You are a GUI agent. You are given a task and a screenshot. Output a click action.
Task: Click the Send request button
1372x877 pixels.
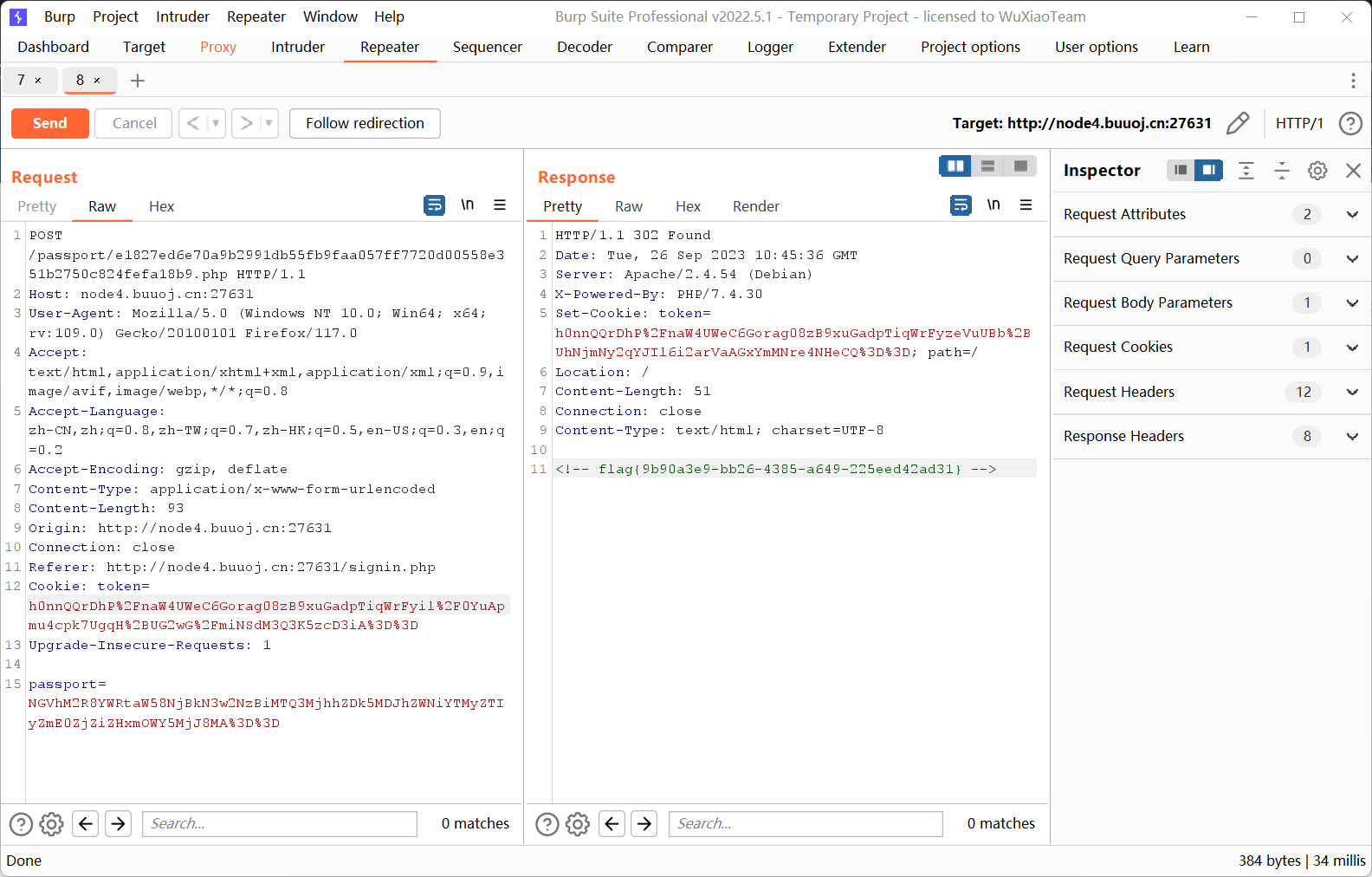tap(50, 123)
